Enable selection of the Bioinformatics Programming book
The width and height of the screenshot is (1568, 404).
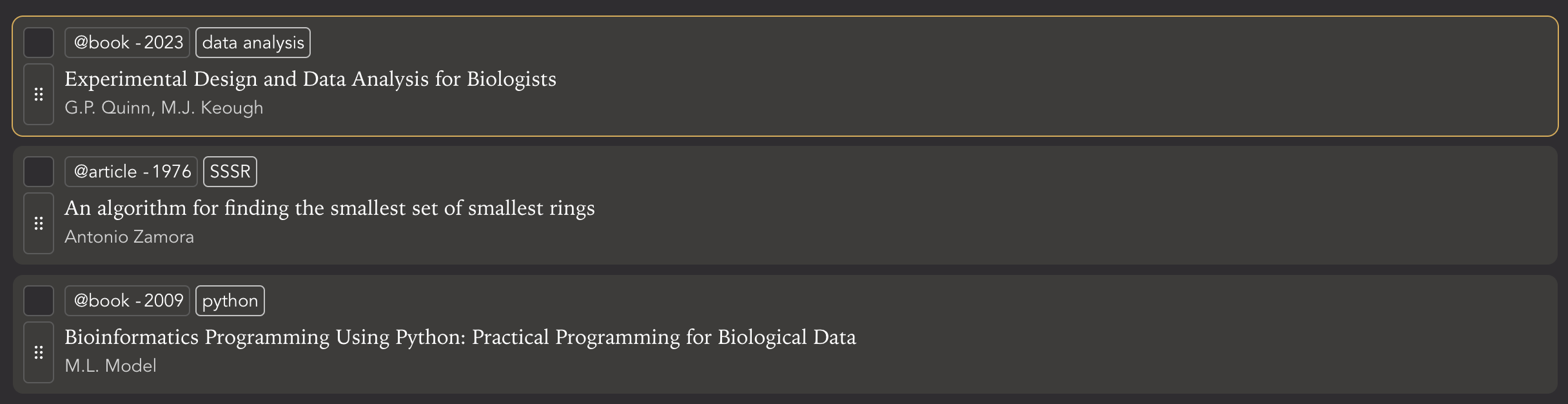coord(39,300)
